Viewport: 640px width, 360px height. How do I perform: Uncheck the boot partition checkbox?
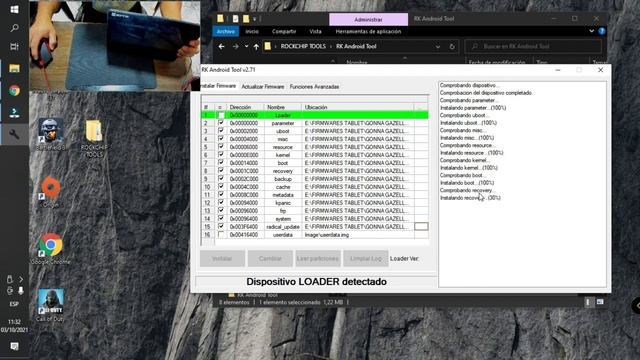click(x=221, y=163)
